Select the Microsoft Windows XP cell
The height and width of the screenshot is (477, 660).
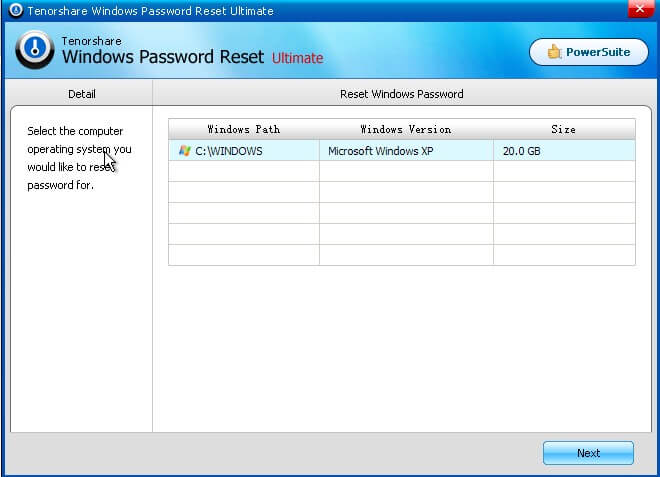406,151
